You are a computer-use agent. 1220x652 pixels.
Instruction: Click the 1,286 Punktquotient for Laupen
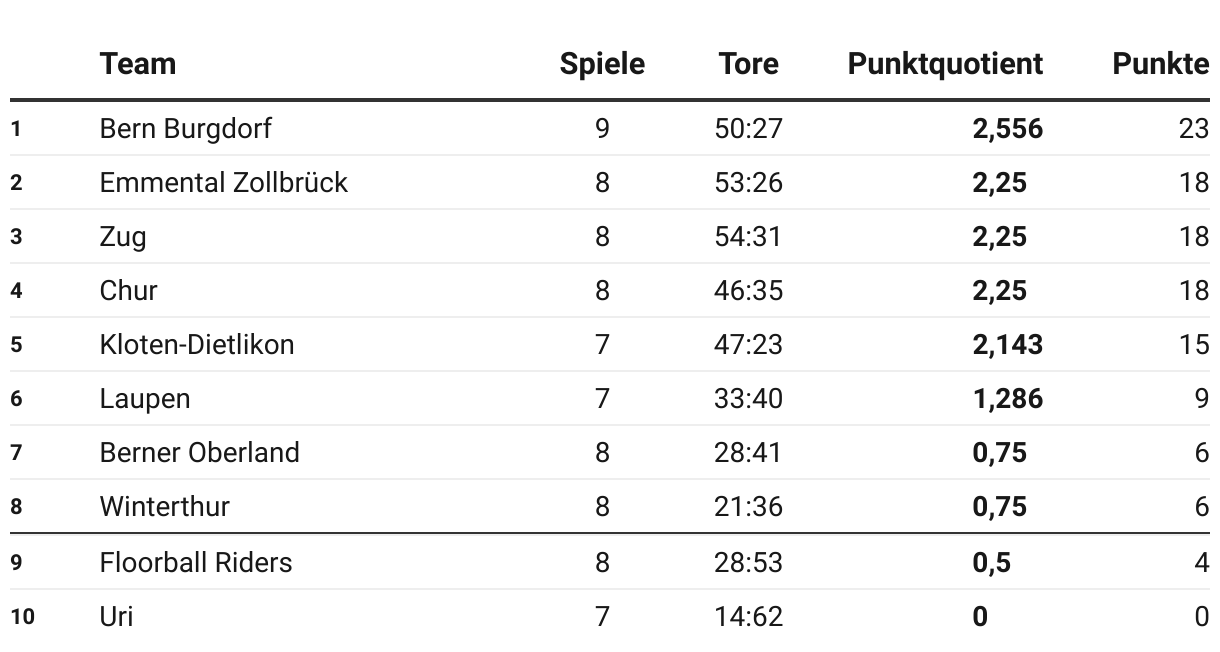coord(1007,399)
